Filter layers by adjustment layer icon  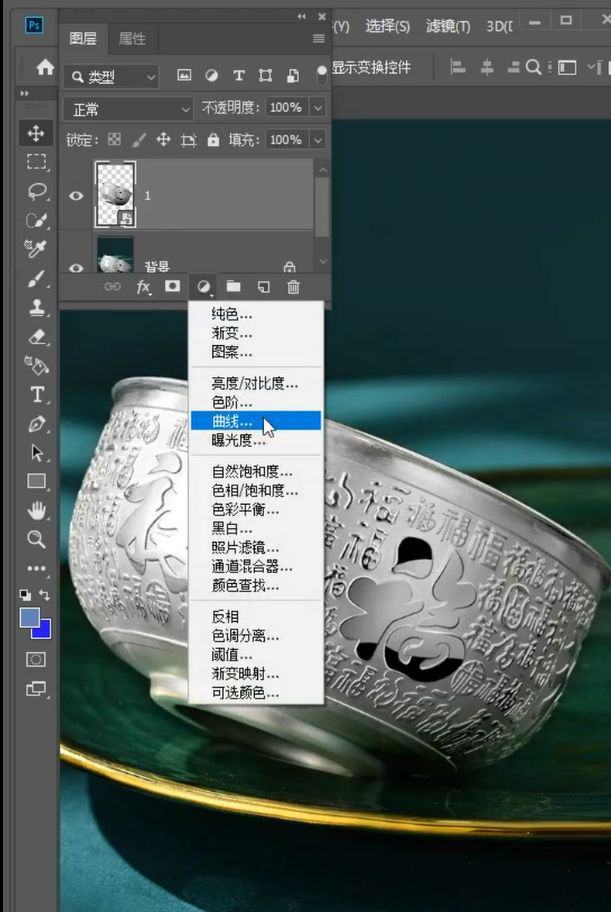(x=212, y=76)
